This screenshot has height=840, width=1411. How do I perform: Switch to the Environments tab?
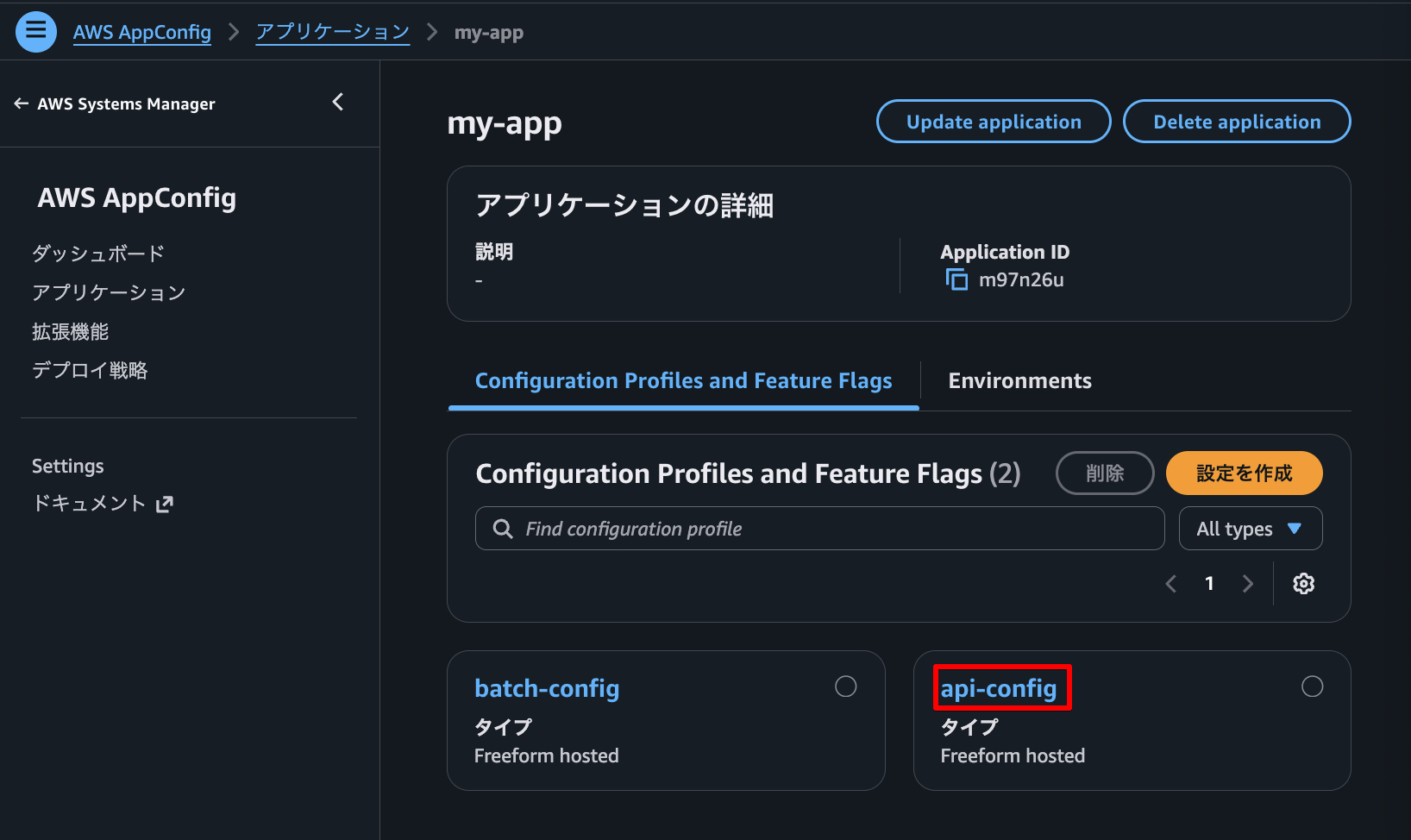coord(1019,381)
